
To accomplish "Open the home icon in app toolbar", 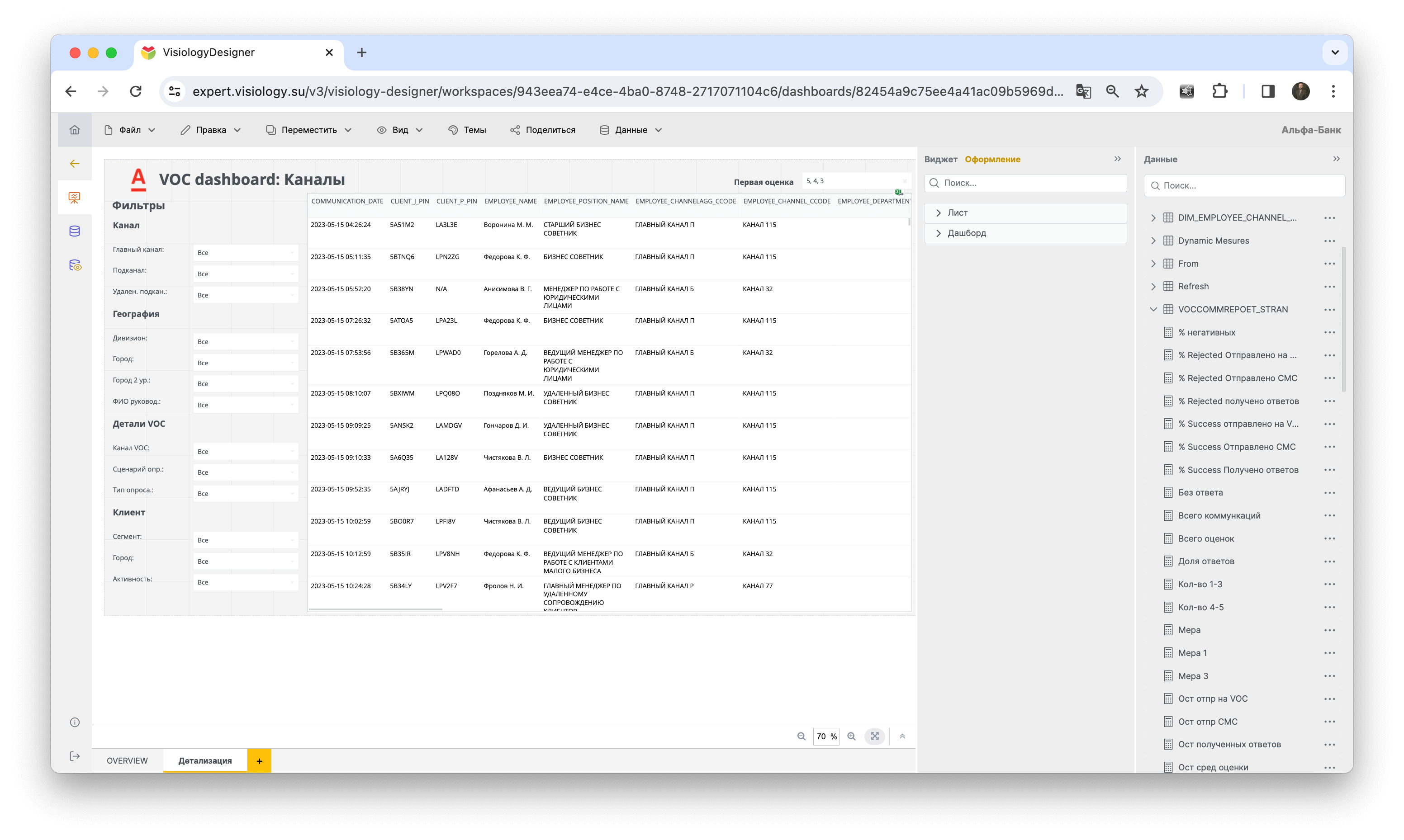I will coord(74,130).
